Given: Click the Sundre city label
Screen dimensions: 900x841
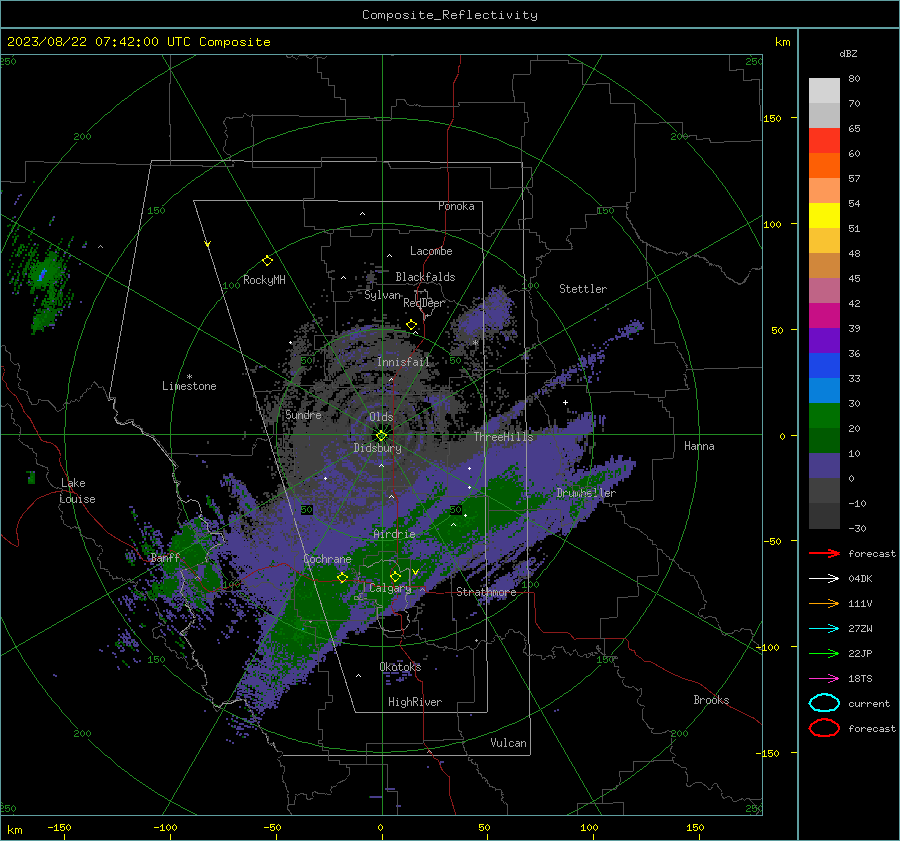Looking at the screenshot, I should tap(303, 414).
